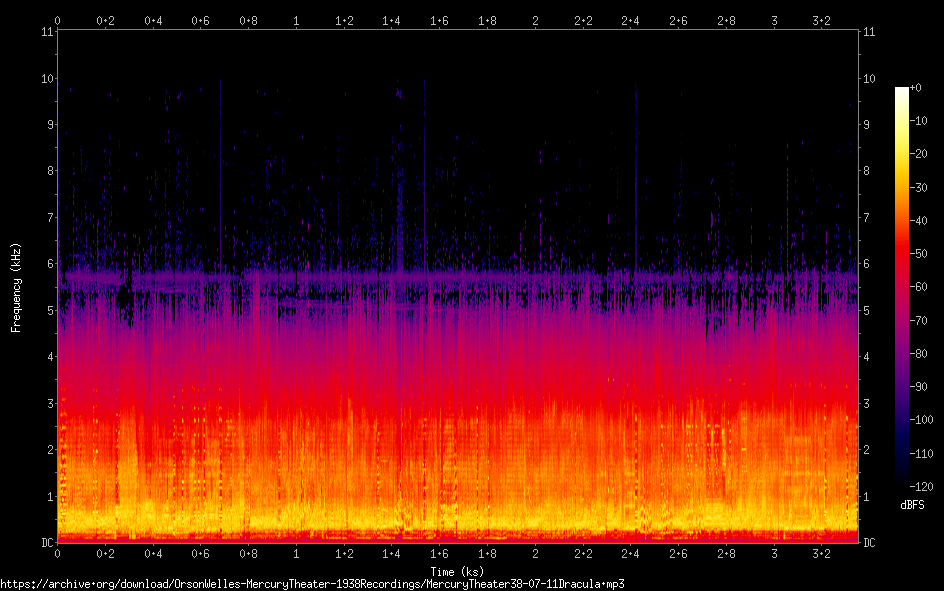Click the archive.org Dracula mp3 URL text
Viewport: 944px width, 591px height.
coord(312,584)
